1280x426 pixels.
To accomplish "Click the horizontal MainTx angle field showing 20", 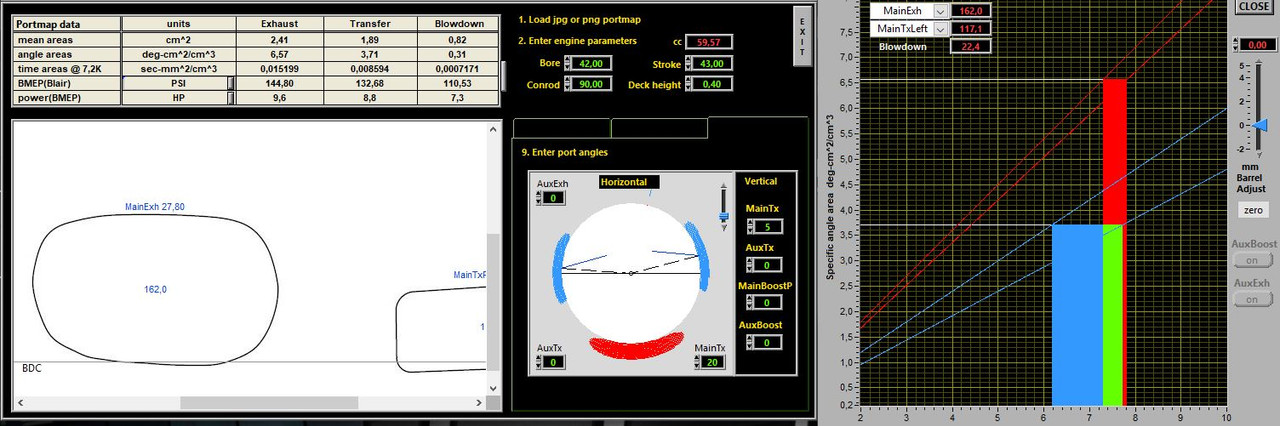I will [x=713, y=362].
